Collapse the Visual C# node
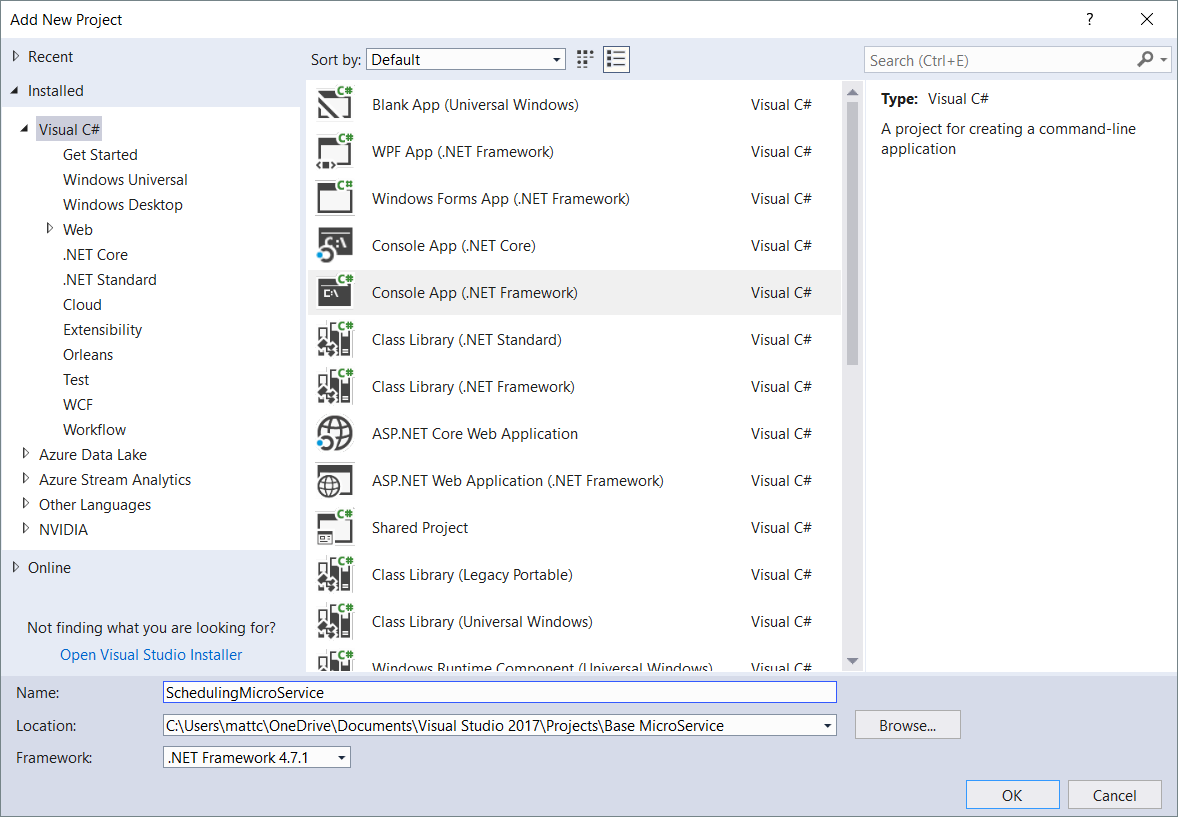 pos(25,129)
